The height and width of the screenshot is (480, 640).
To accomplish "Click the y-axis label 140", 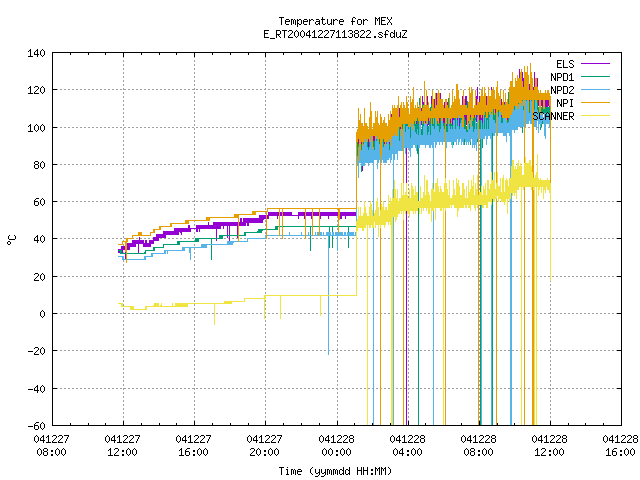I will tap(36, 53).
